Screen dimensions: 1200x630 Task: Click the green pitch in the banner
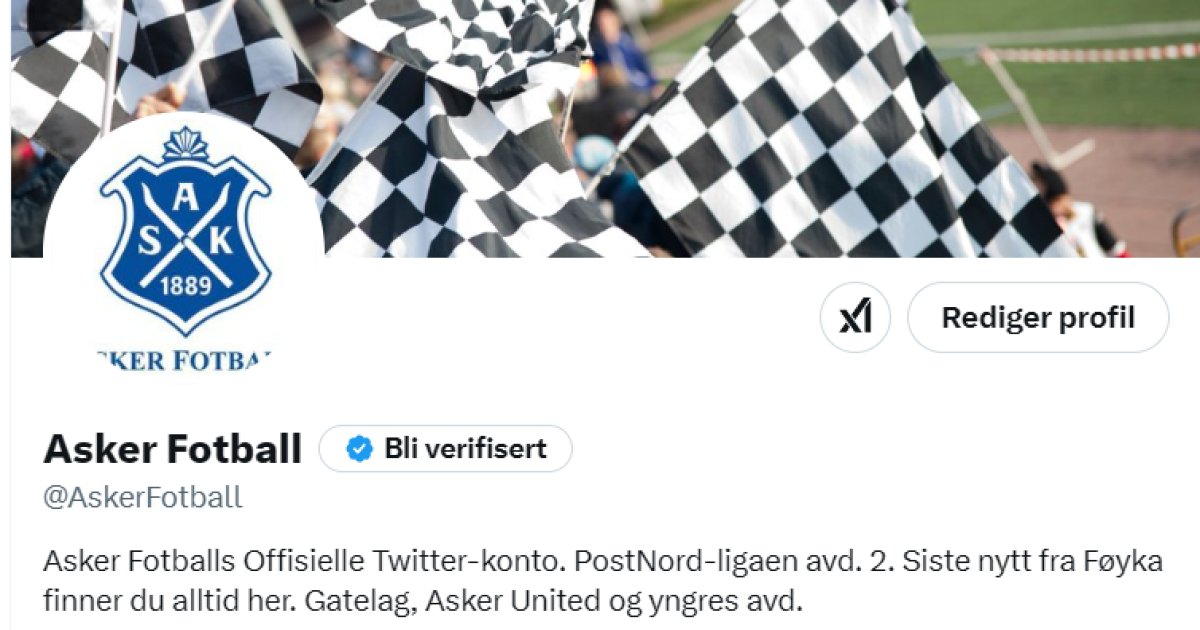point(1060,60)
